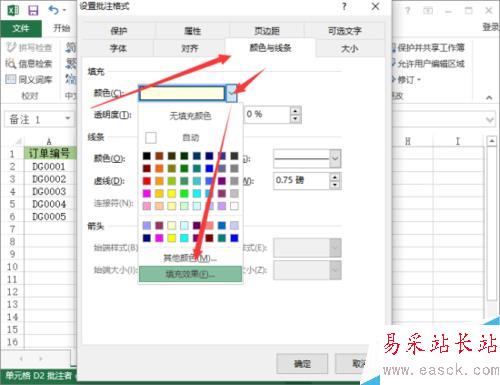The width and height of the screenshot is (500, 385).
Task: Click the 确定 OK button
Action: 302,364
